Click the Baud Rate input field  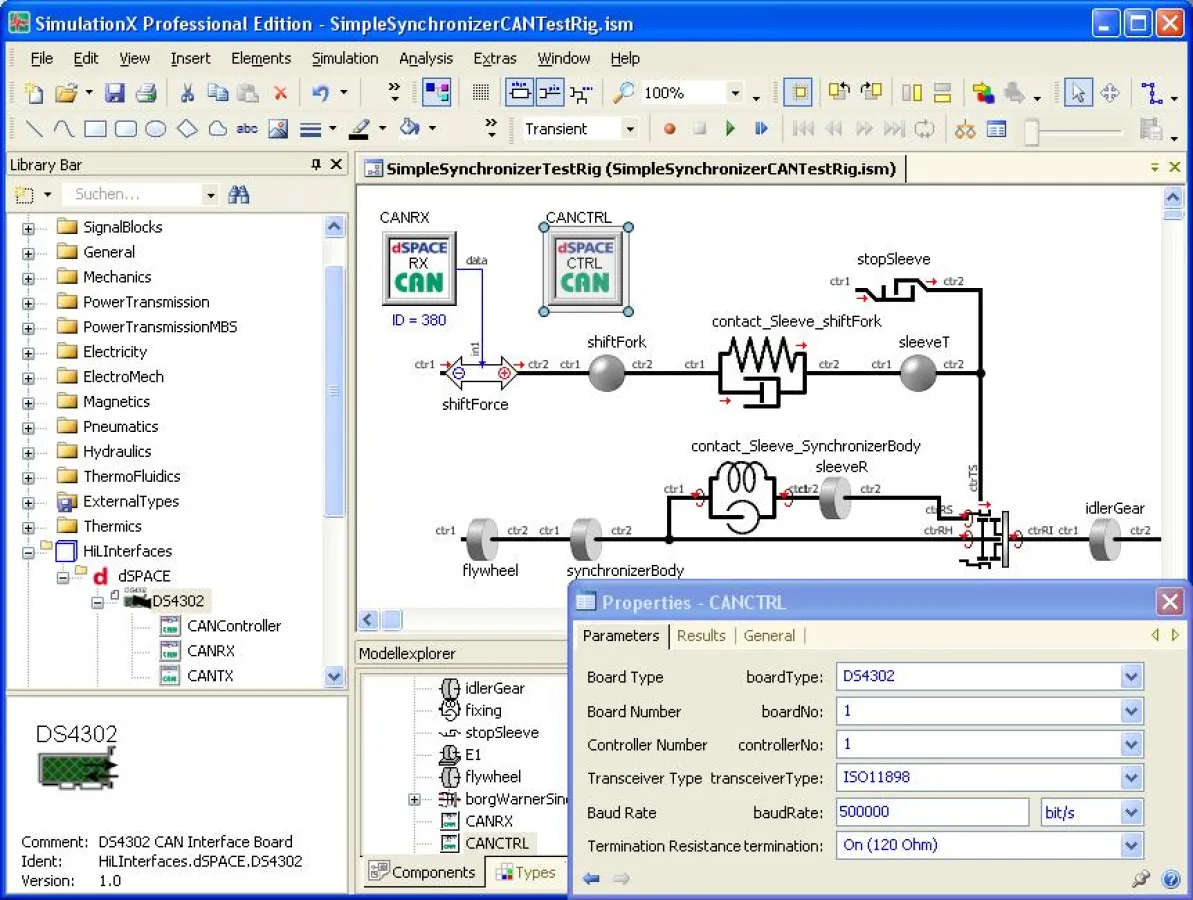931,812
